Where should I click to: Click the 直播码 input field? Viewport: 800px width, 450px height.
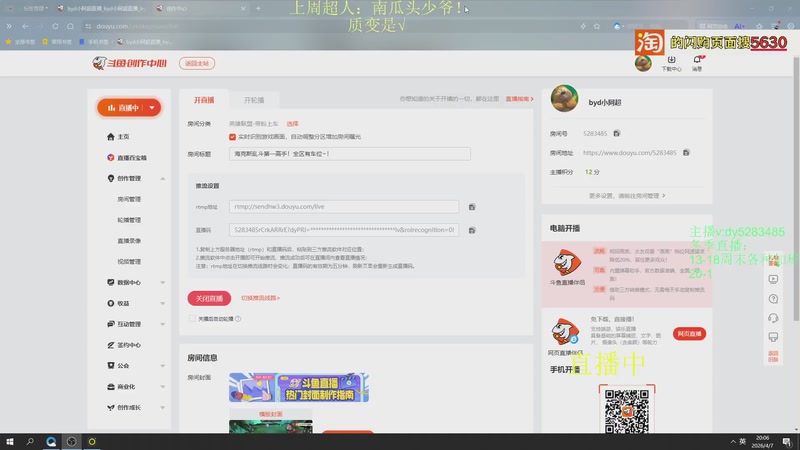[344, 230]
